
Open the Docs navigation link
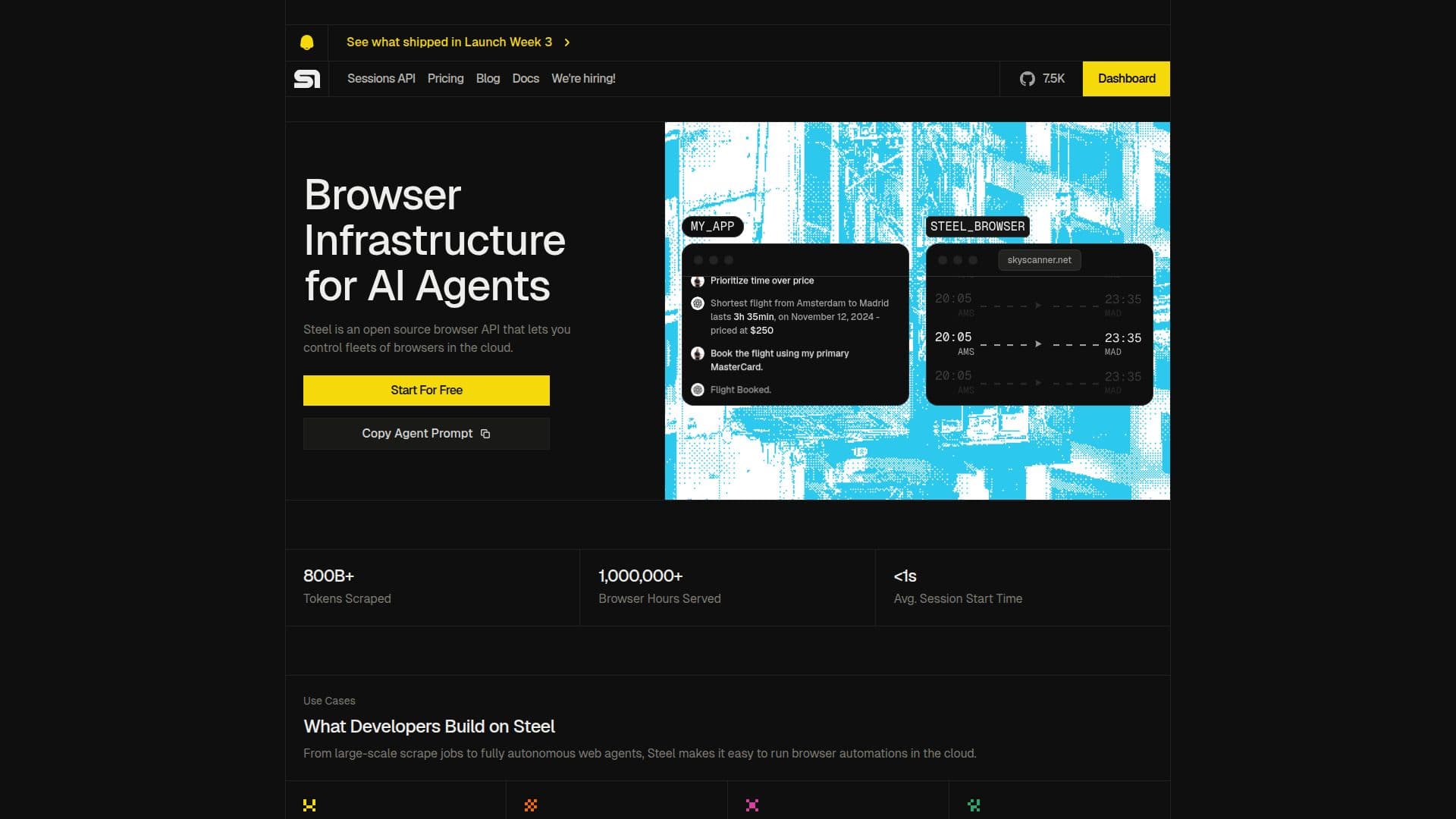[526, 79]
